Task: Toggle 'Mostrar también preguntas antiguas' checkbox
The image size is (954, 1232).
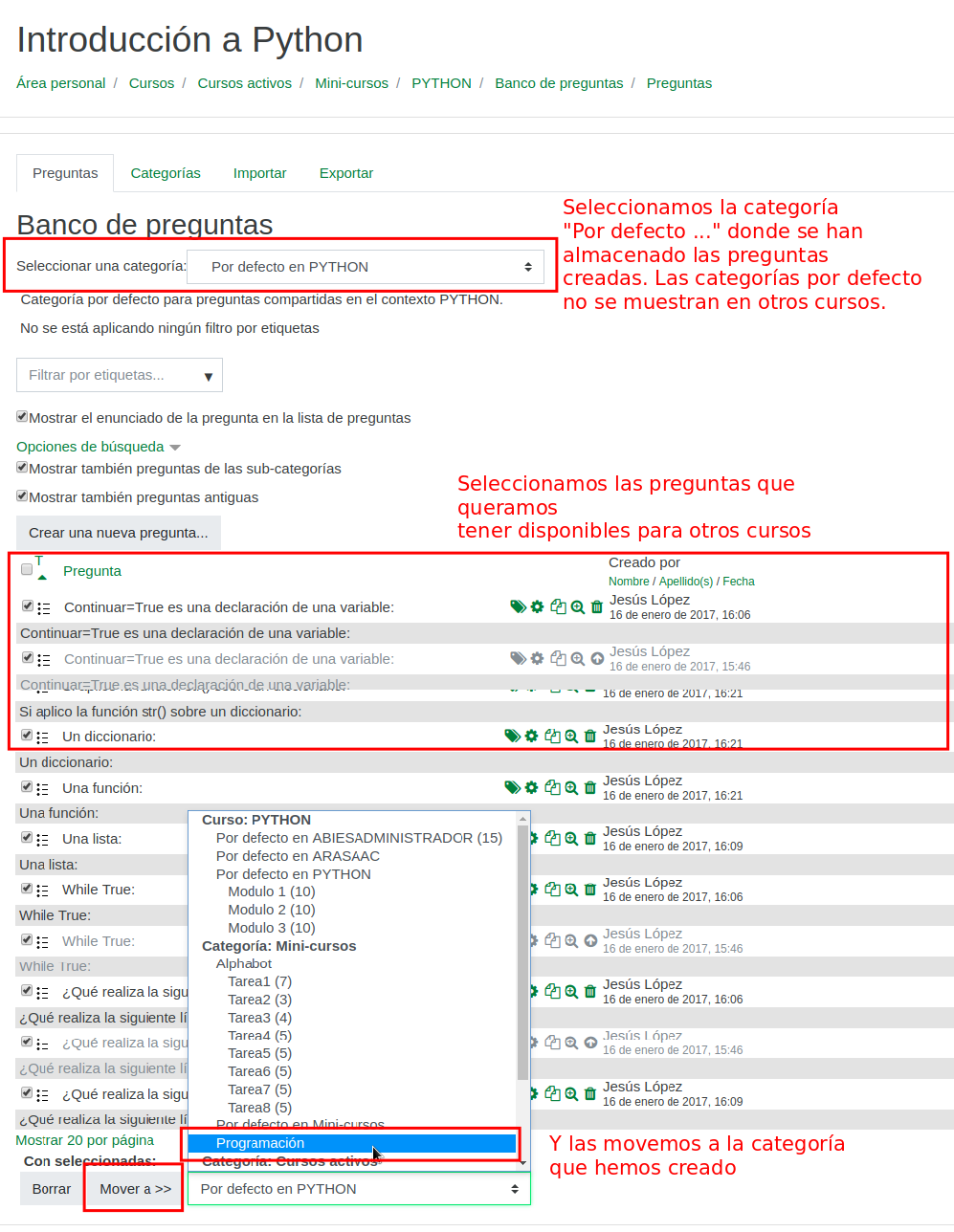Action: coord(22,495)
